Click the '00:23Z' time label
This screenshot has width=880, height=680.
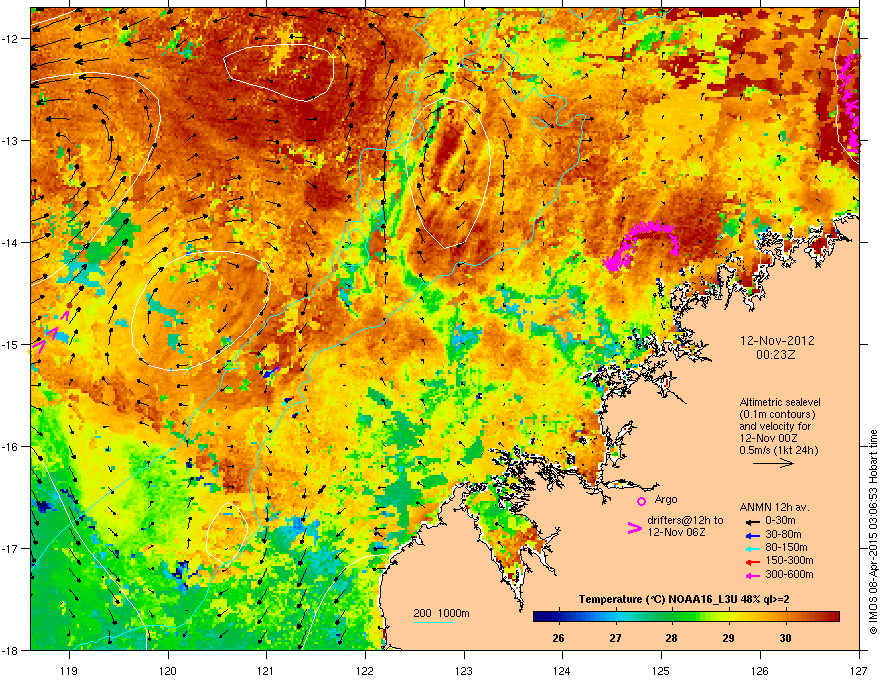pyautogui.click(x=776, y=355)
